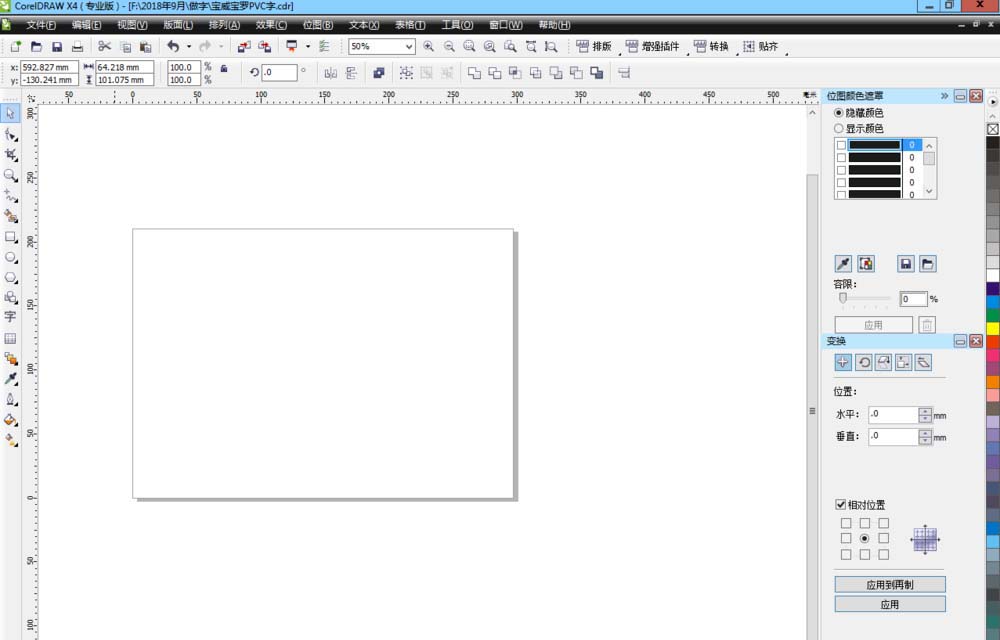
Task: Select the Pick tool in the toolbox
Action: [10, 113]
